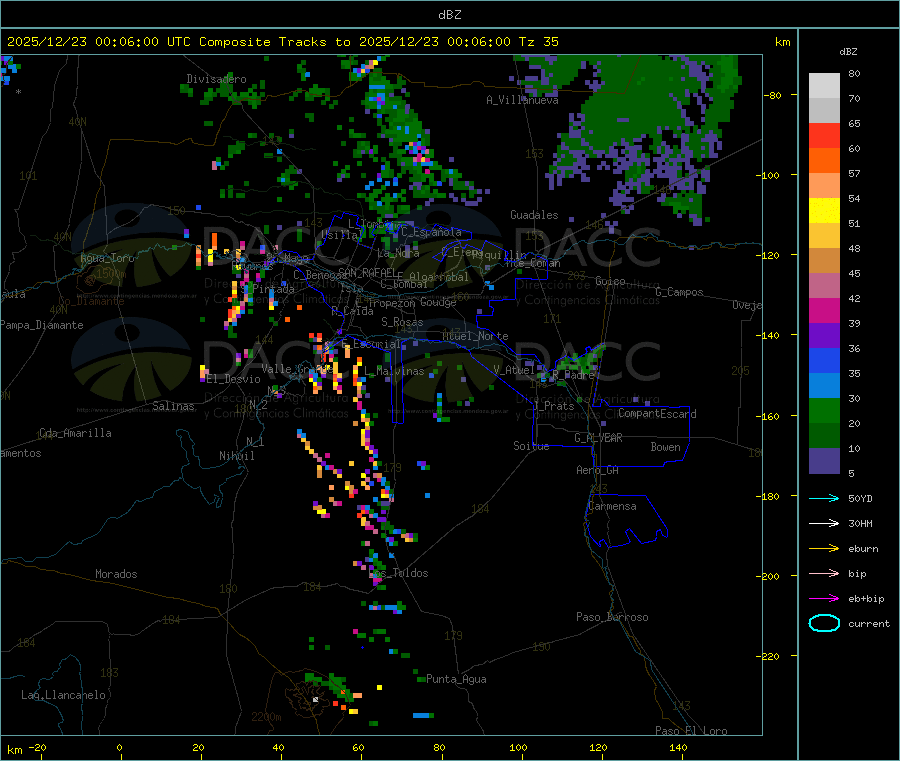The image size is (900, 761).
Task: Select the 39 dBZ magenta color swatch
Action: [x=824, y=310]
